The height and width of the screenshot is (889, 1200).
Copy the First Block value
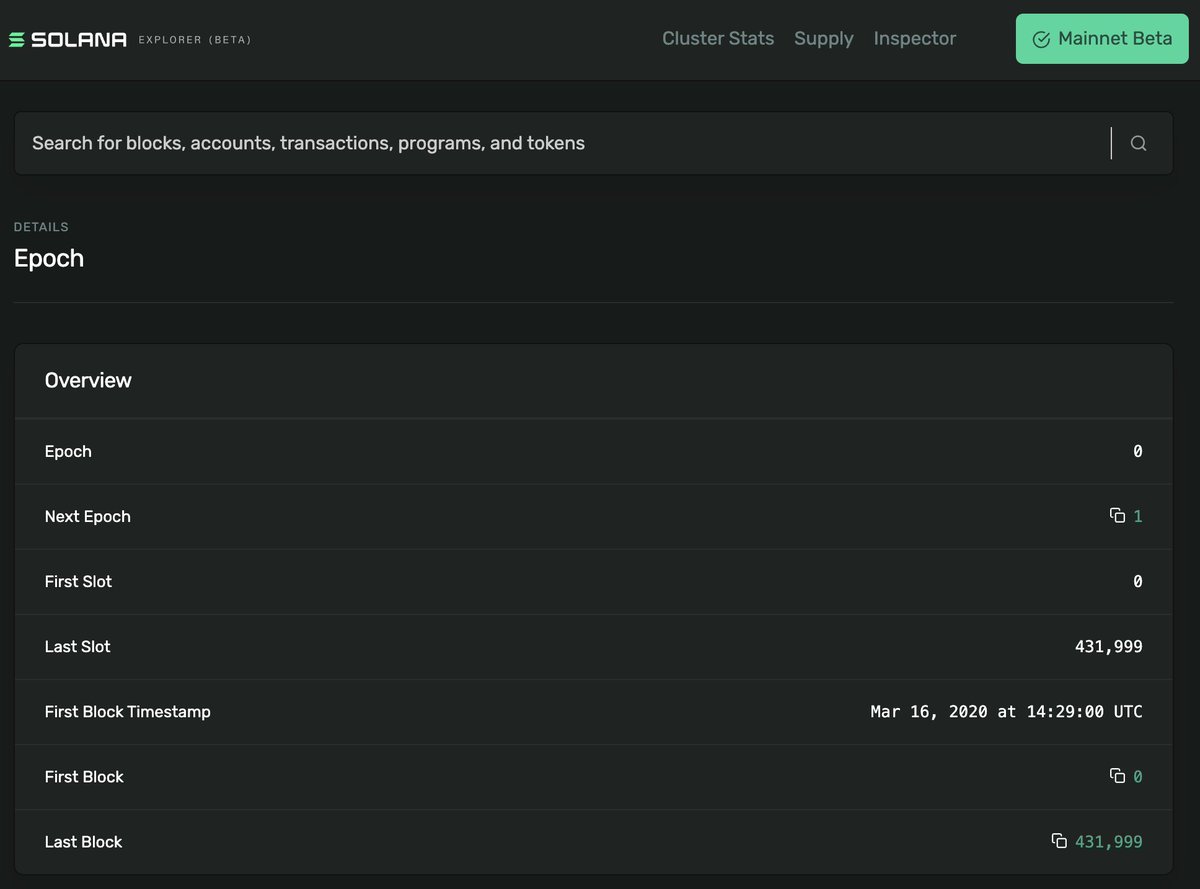point(1117,776)
